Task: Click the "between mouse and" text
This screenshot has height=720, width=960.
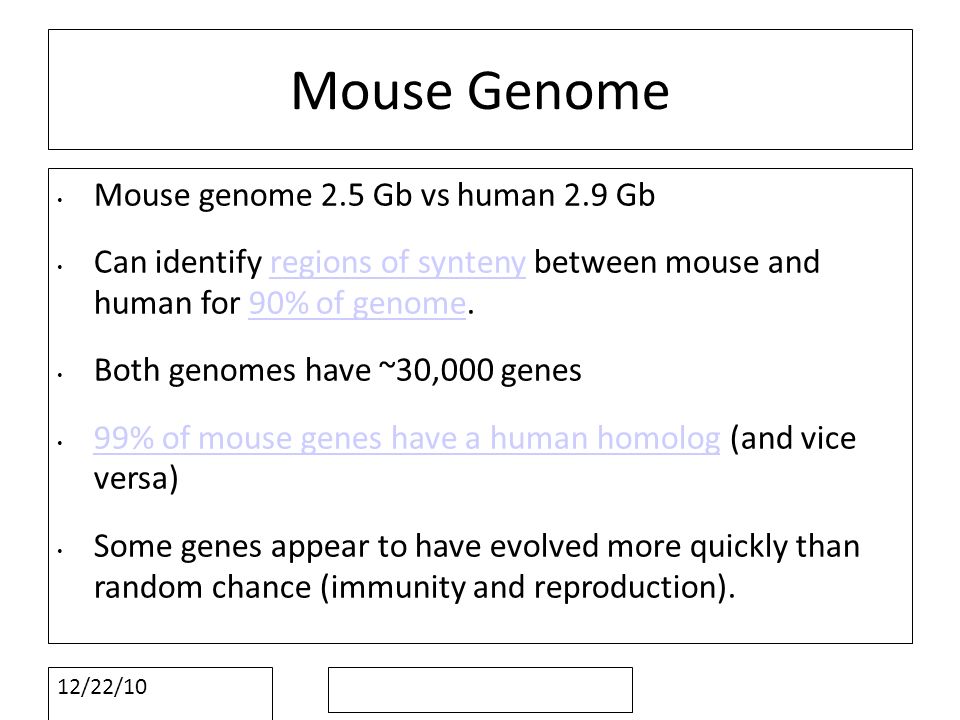Action: [677, 262]
